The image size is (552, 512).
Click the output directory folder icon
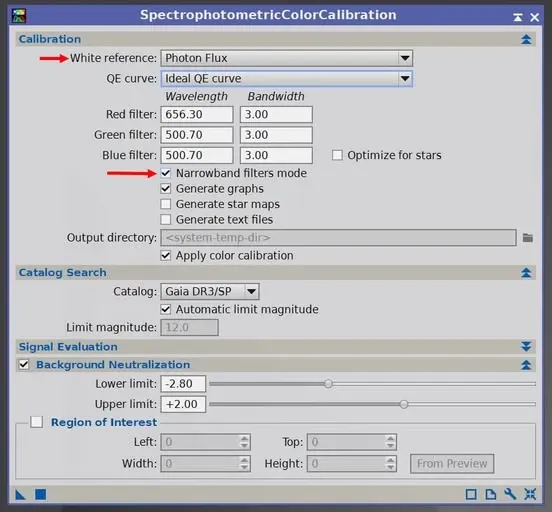click(x=527, y=238)
